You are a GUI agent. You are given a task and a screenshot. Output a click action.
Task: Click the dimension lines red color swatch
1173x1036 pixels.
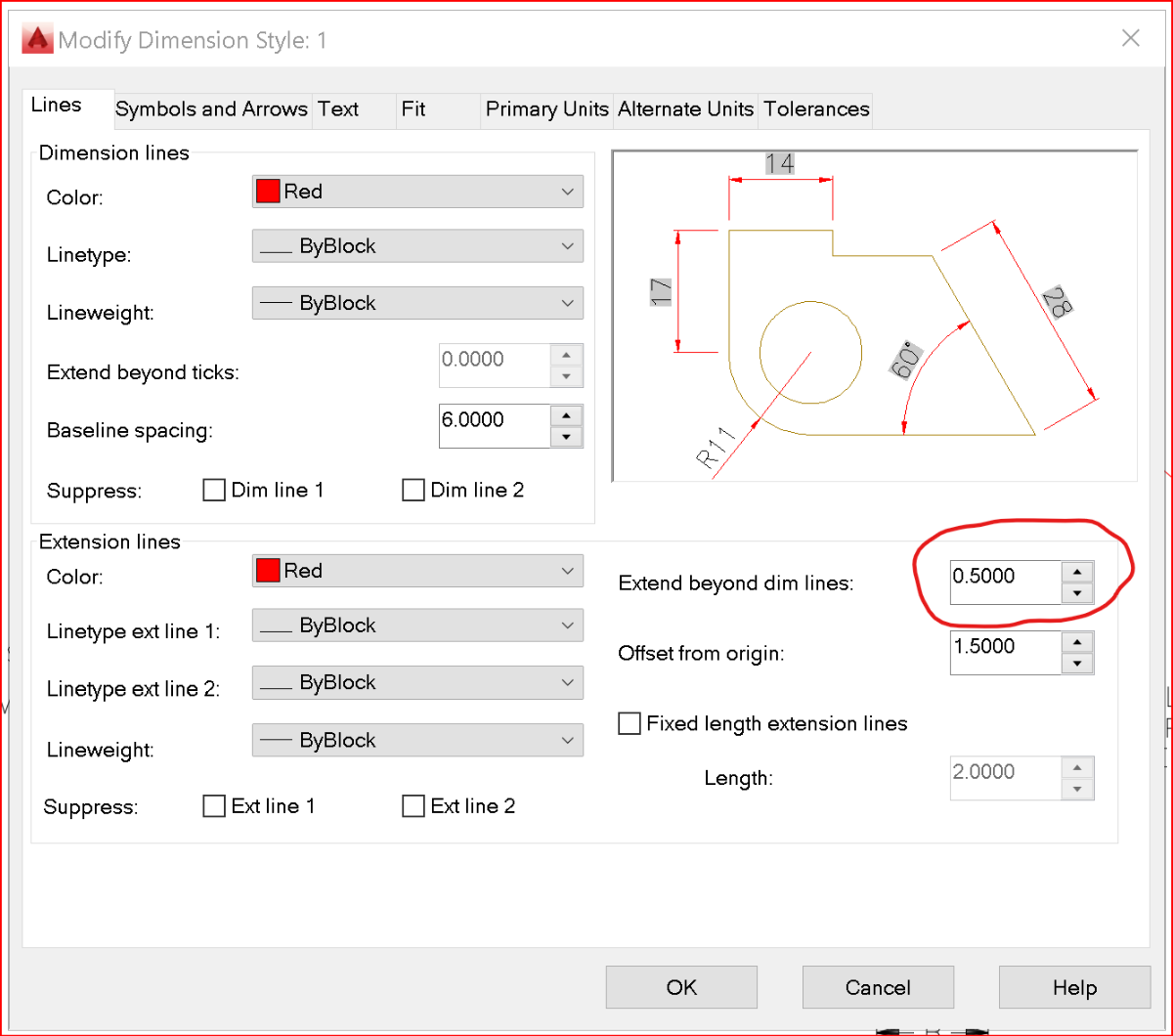click(268, 192)
